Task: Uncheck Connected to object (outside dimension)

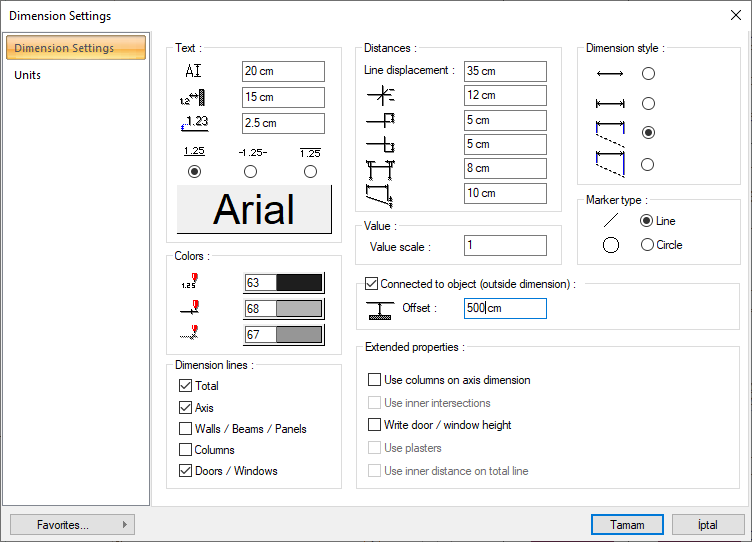Action: click(x=373, y=284)
